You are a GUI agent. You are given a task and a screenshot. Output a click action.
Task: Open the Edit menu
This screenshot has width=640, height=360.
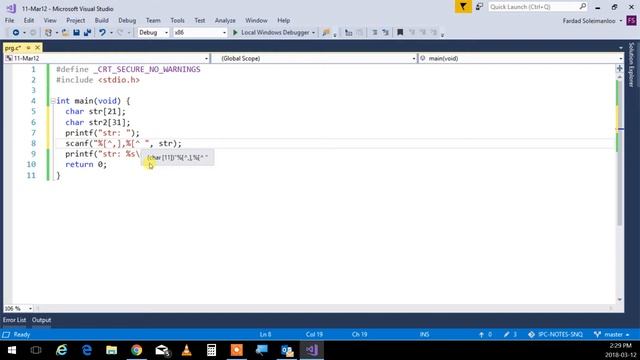click(x=29, y=20)
